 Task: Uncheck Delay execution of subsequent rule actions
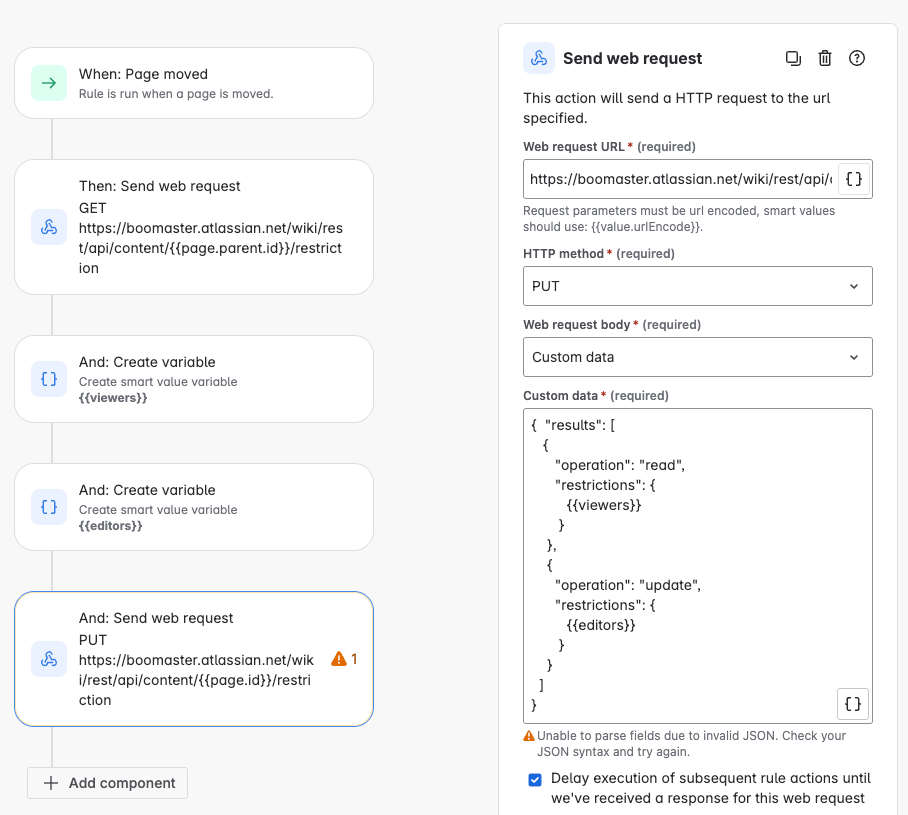(x=535, y=780)
